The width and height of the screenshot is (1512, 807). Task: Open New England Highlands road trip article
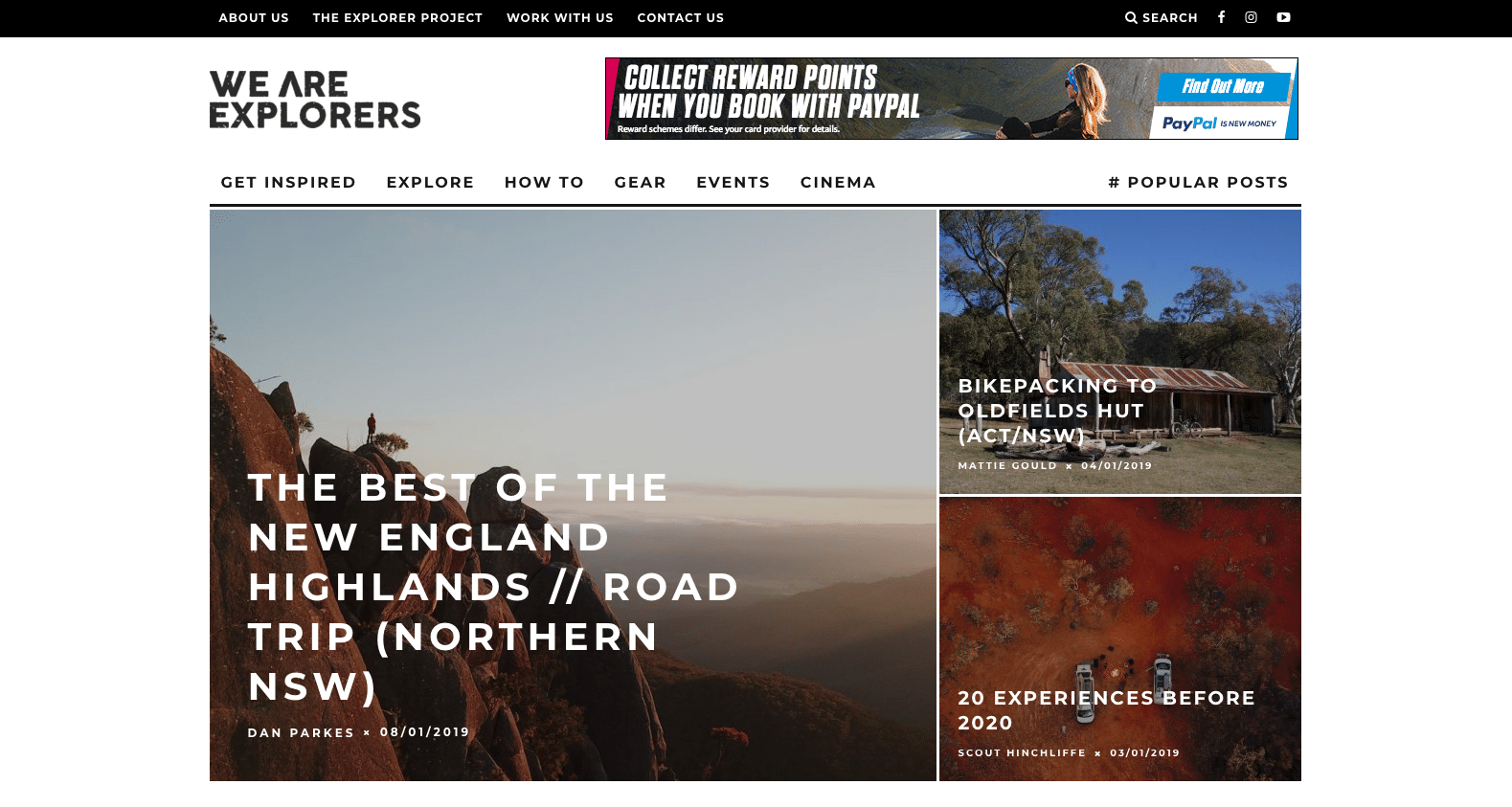pos(493,586)
